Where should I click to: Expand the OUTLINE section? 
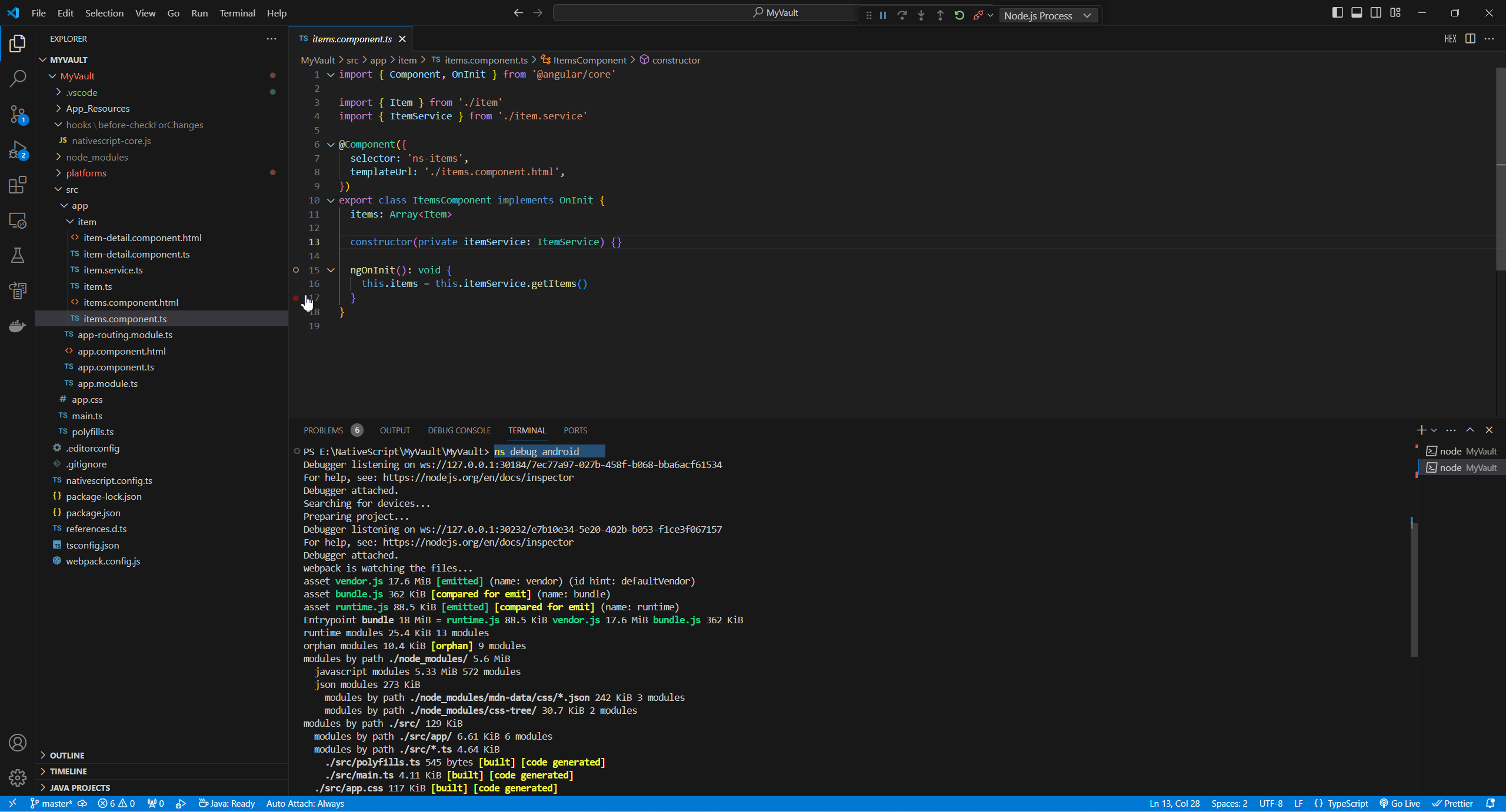[x=67, y=755]
